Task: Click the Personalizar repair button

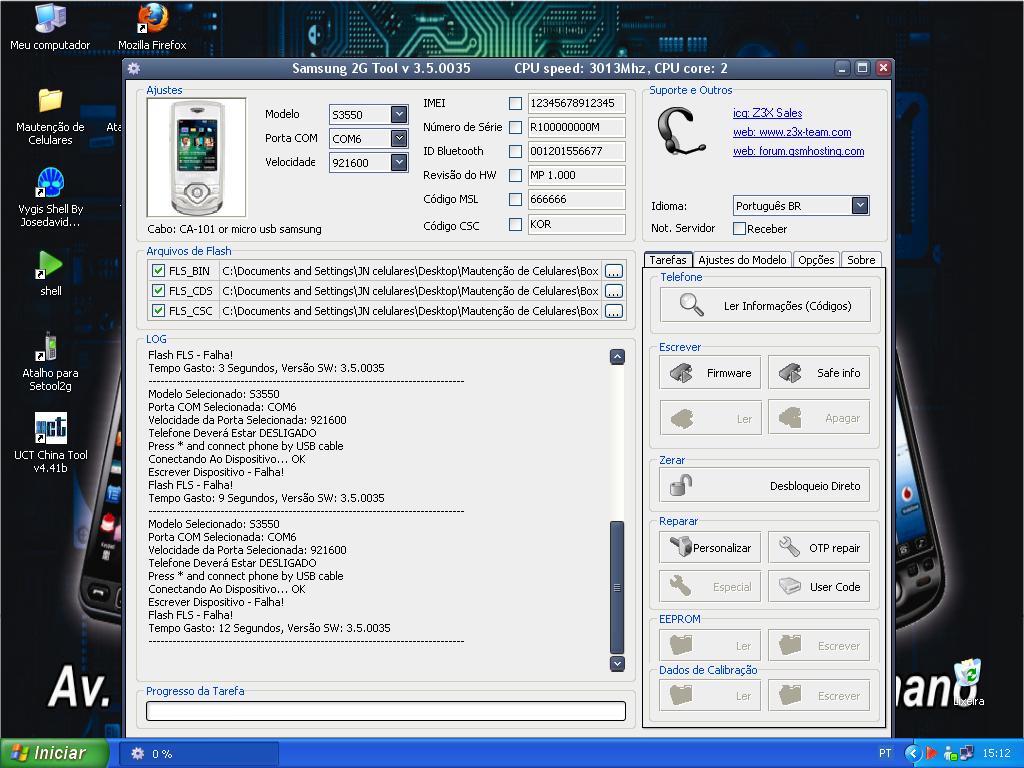Action: [x=710, y=548]
